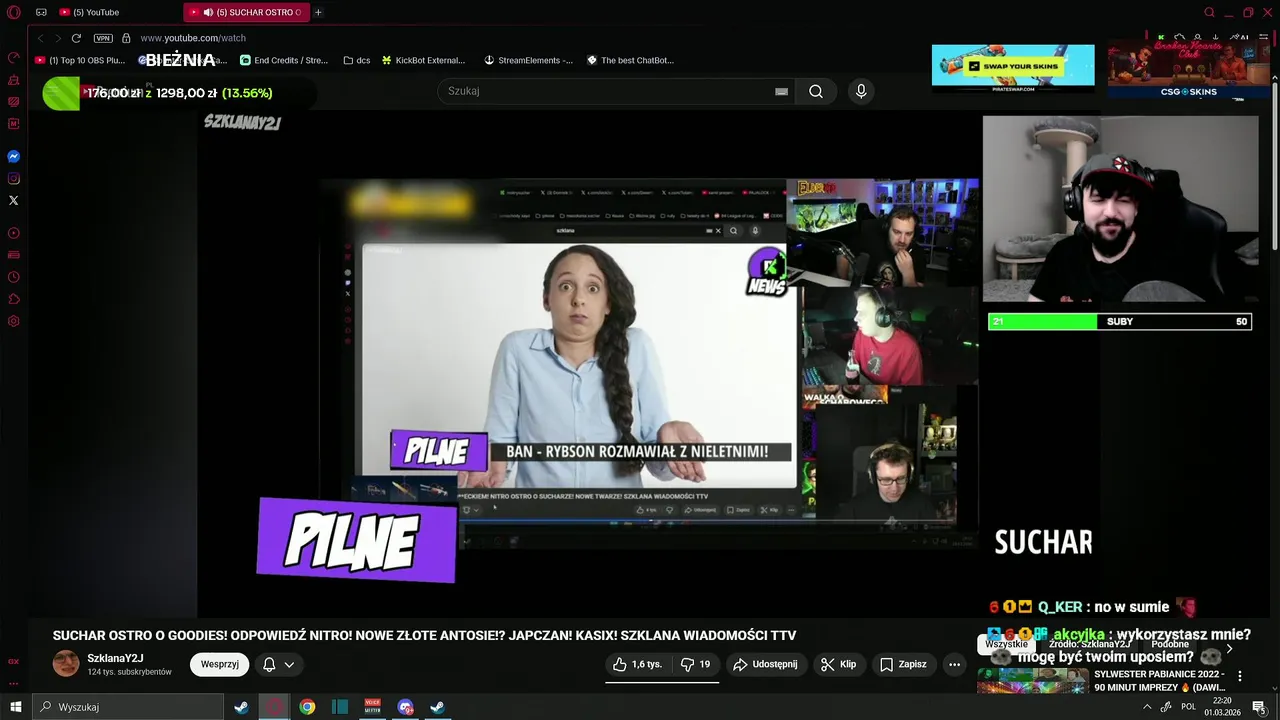Open Windows notification center icon
Image resolution: width=1280 pixels, height=720 pixels.
pyautogui.click(x=1259, y=707)
